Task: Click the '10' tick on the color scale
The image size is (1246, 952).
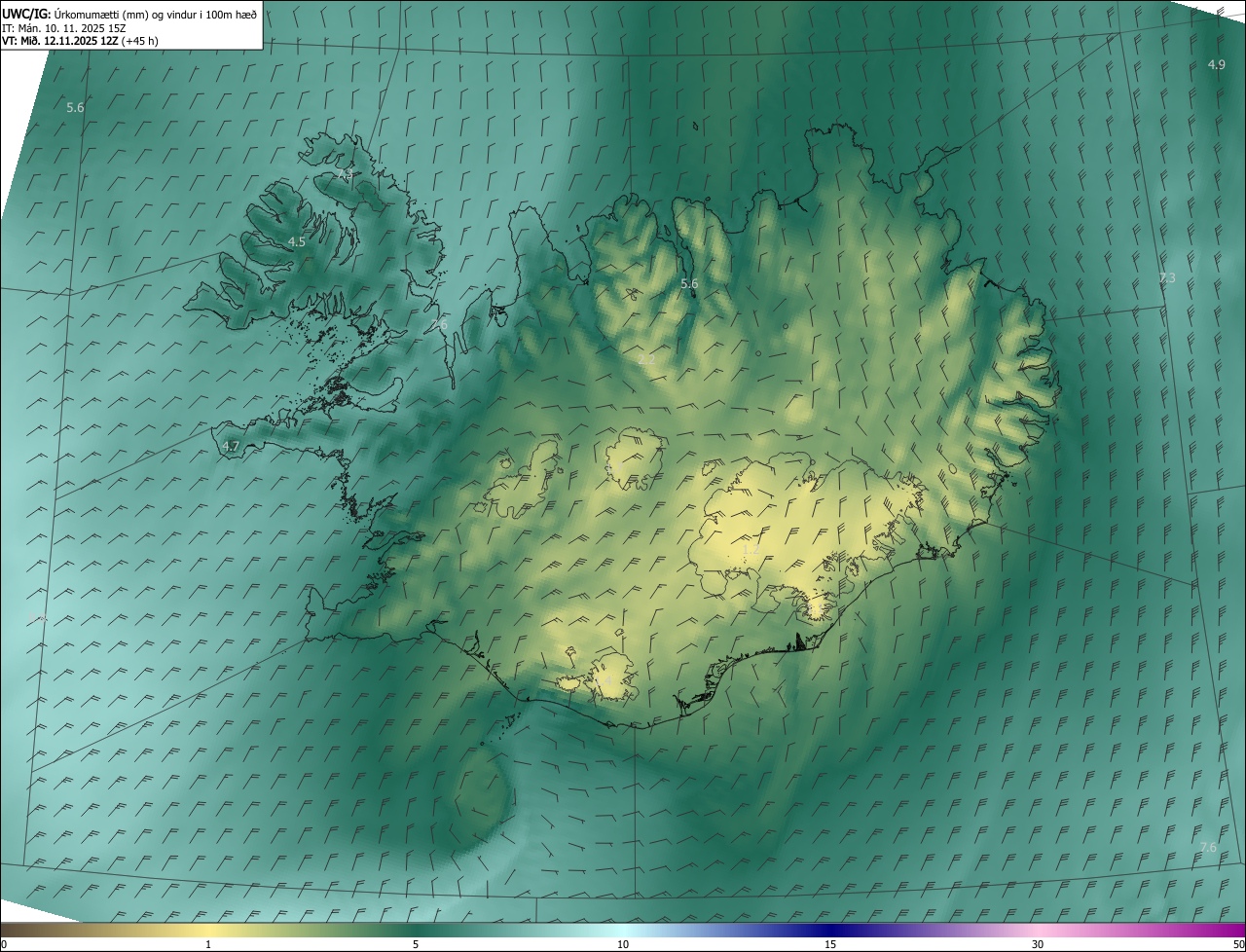Action: click(623, 944)
